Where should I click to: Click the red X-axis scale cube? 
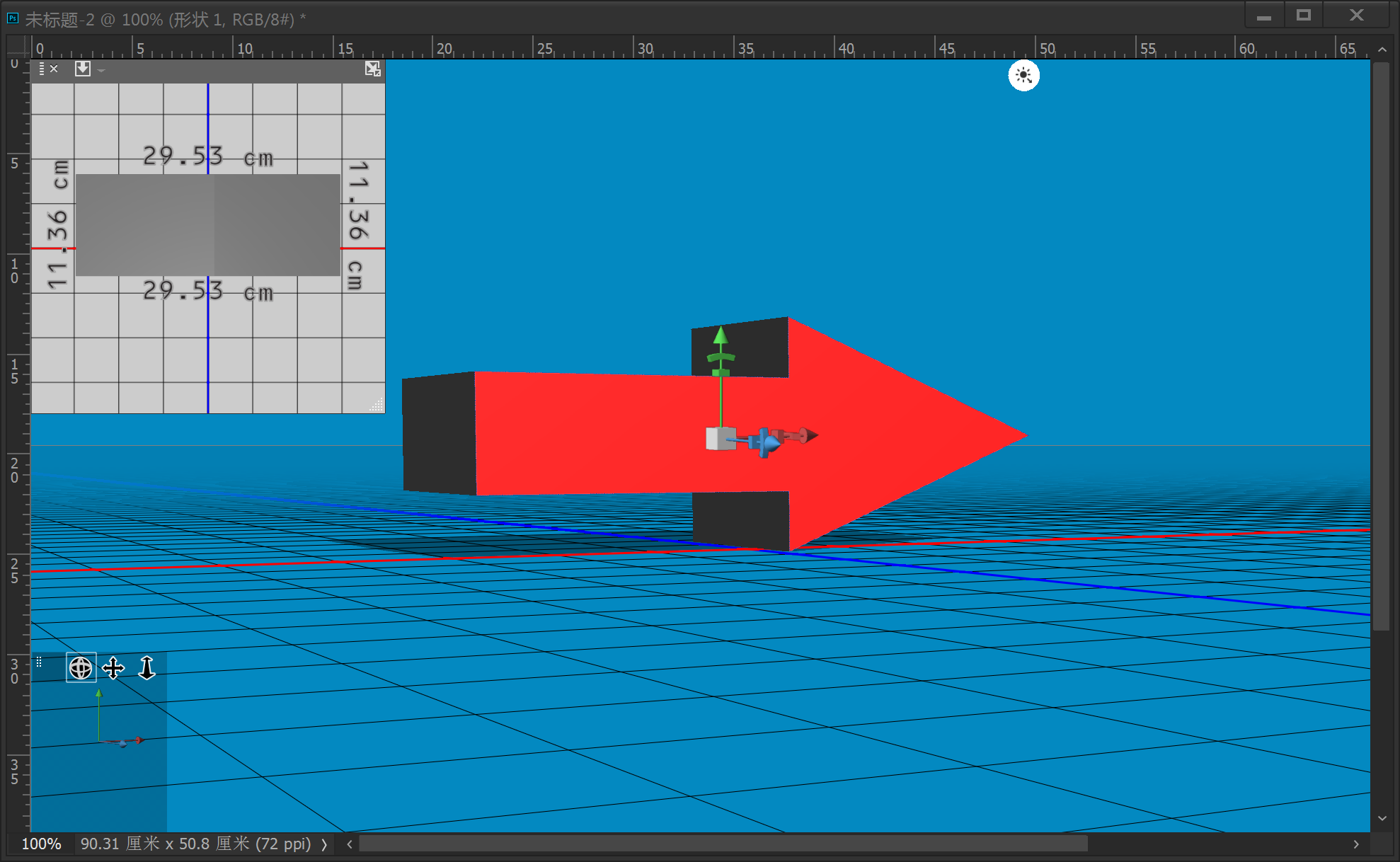(x=779, y=436)
